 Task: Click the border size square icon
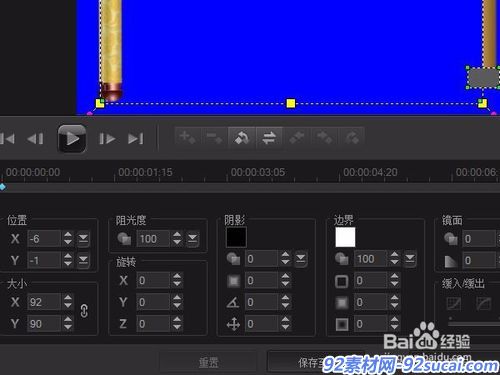(x=342, y=281)
